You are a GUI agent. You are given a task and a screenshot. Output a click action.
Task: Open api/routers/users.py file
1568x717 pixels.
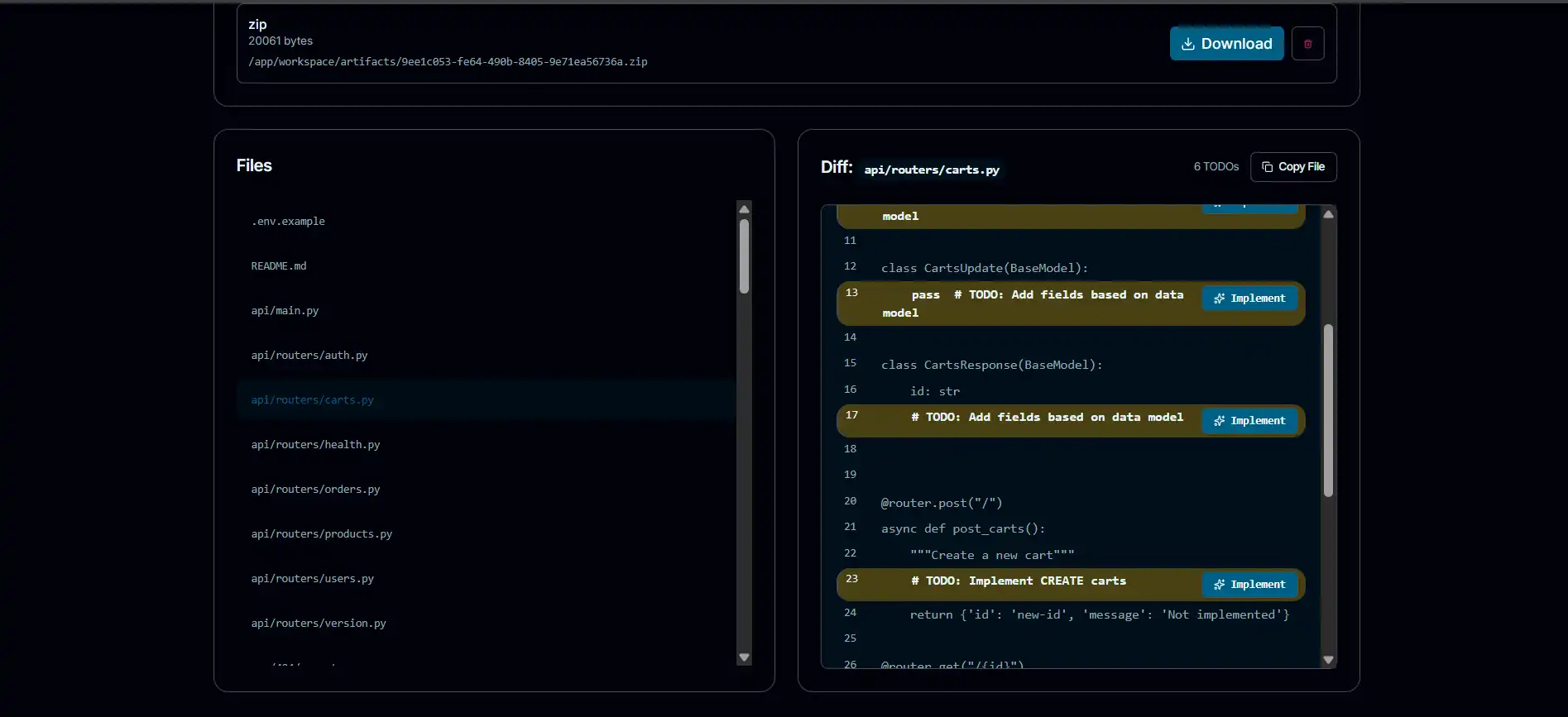point(486,579)
